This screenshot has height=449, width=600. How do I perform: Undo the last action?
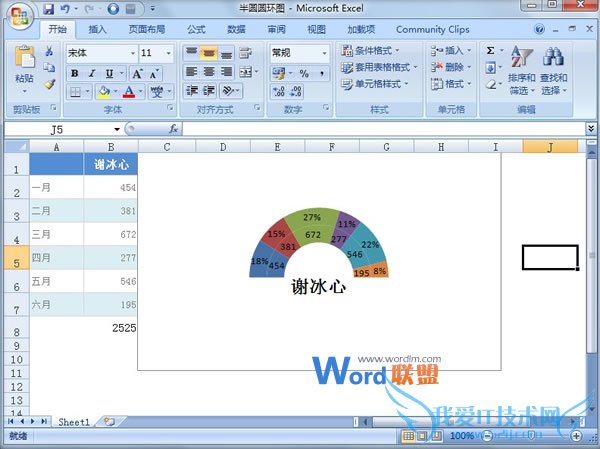pos(65,9)
